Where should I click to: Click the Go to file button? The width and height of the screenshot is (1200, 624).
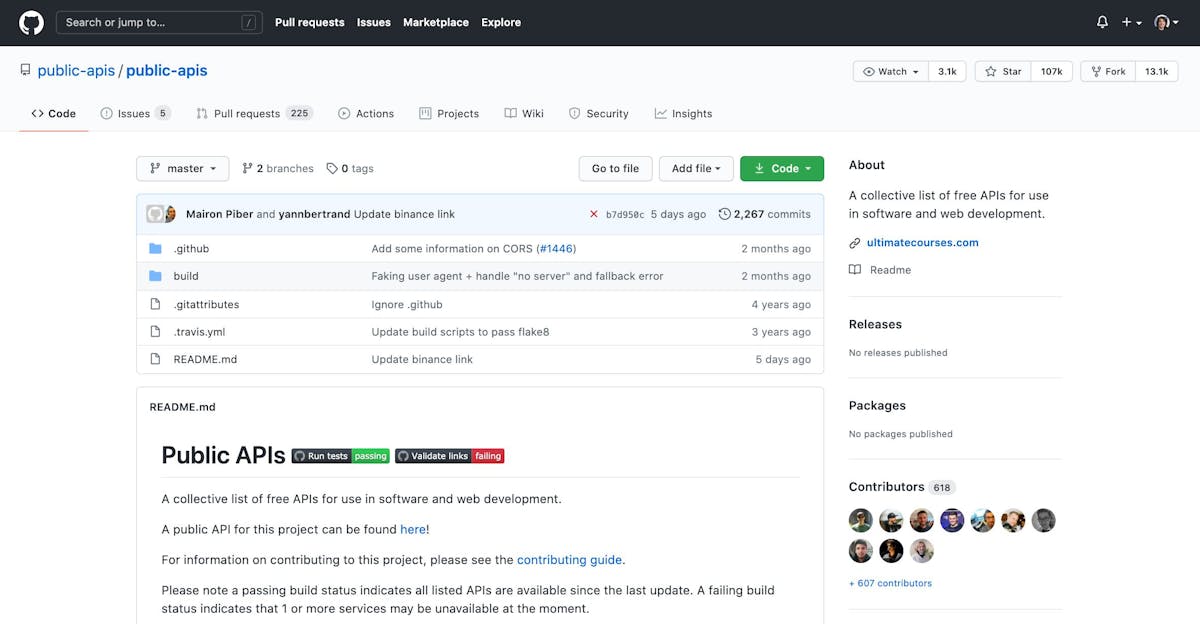tap(614, 168)
